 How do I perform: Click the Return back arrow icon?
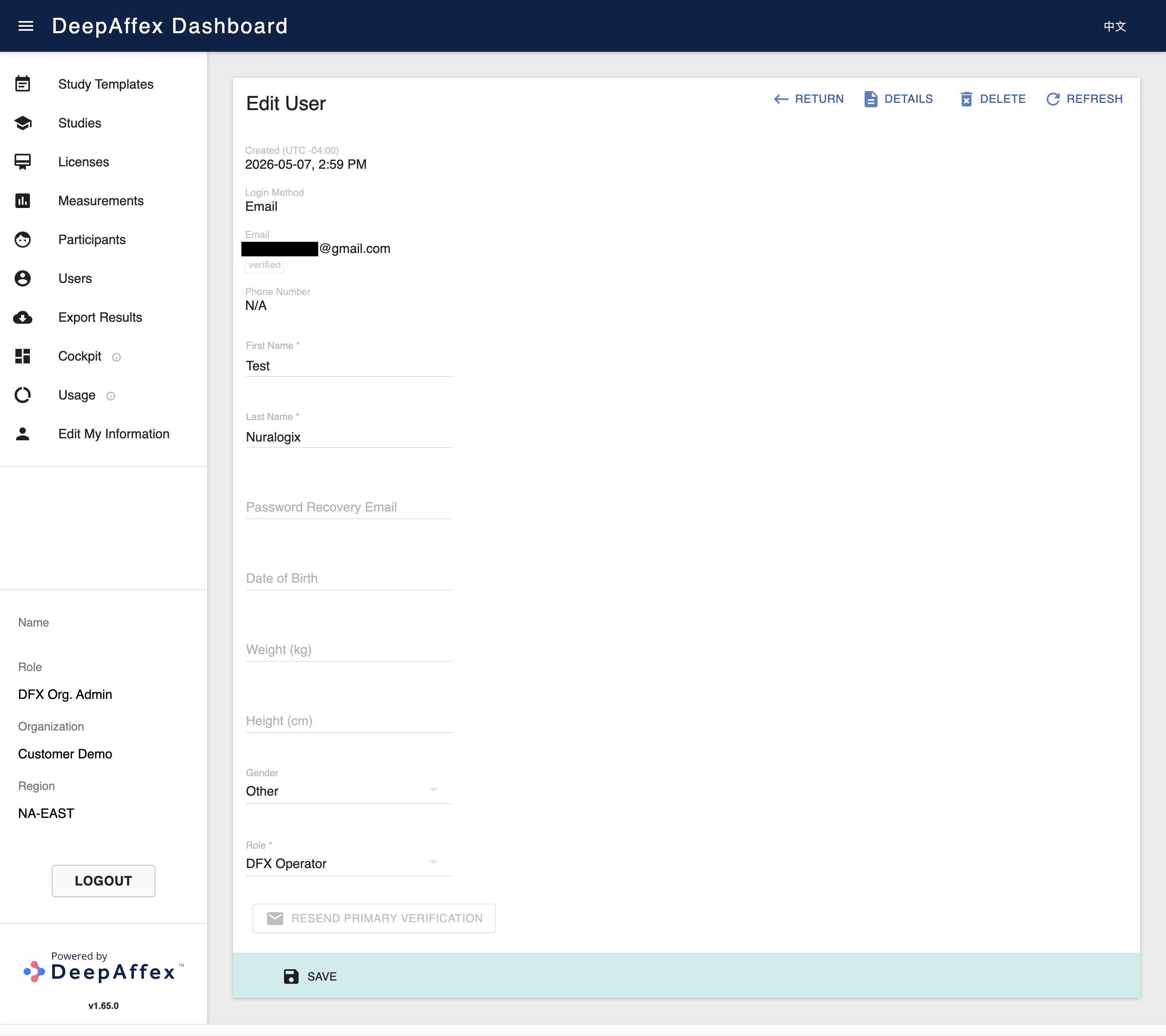[x=781, y=99]
